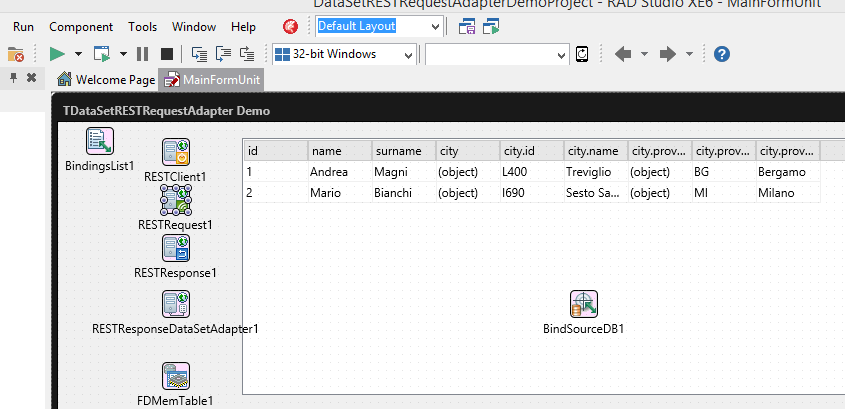Image resolution: width=845 pixels, height=409 pixels.
Task: Select the RESTRequest1 component
Action: pos(176,199)
